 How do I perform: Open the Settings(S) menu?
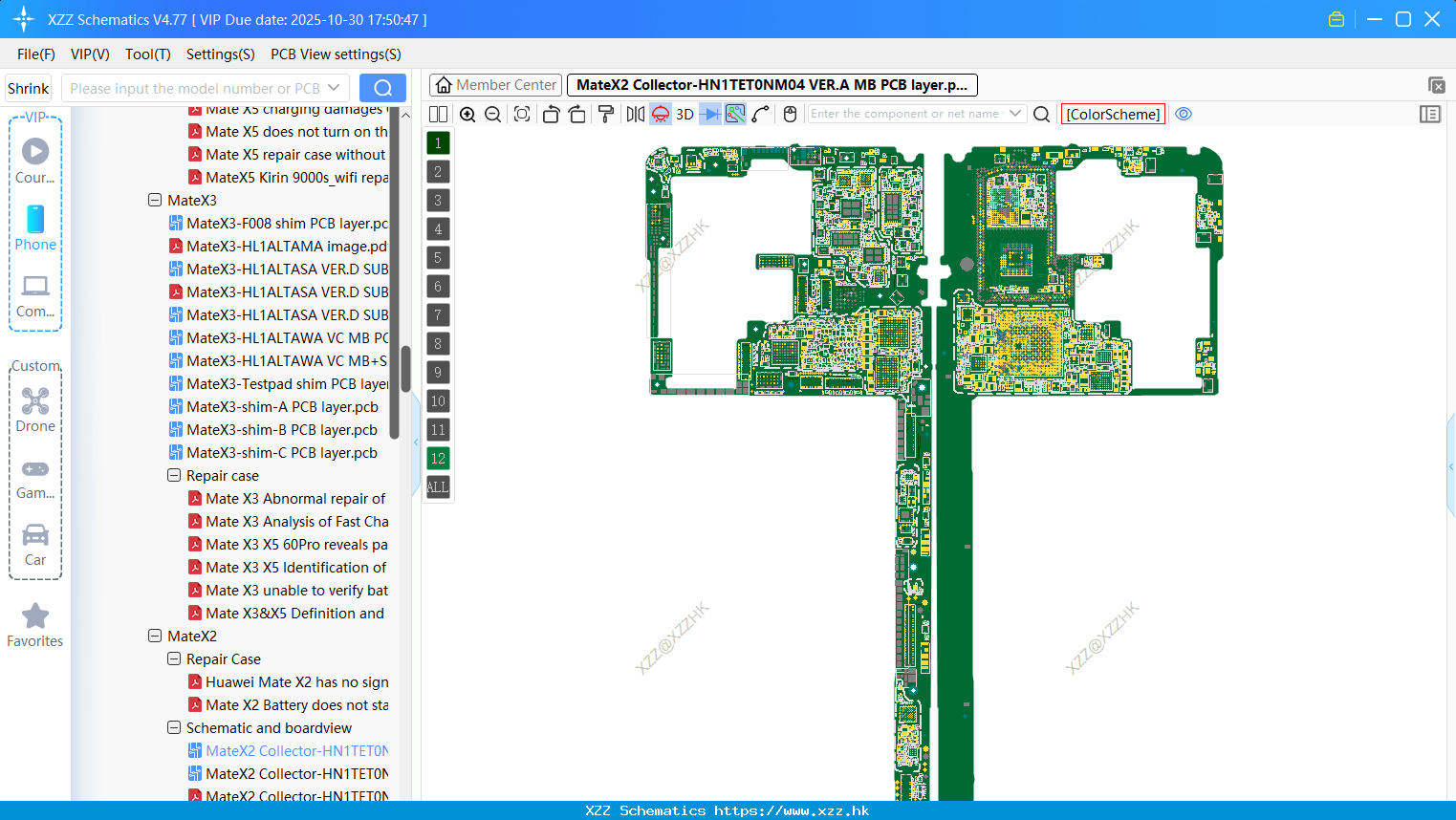(221, 54)
